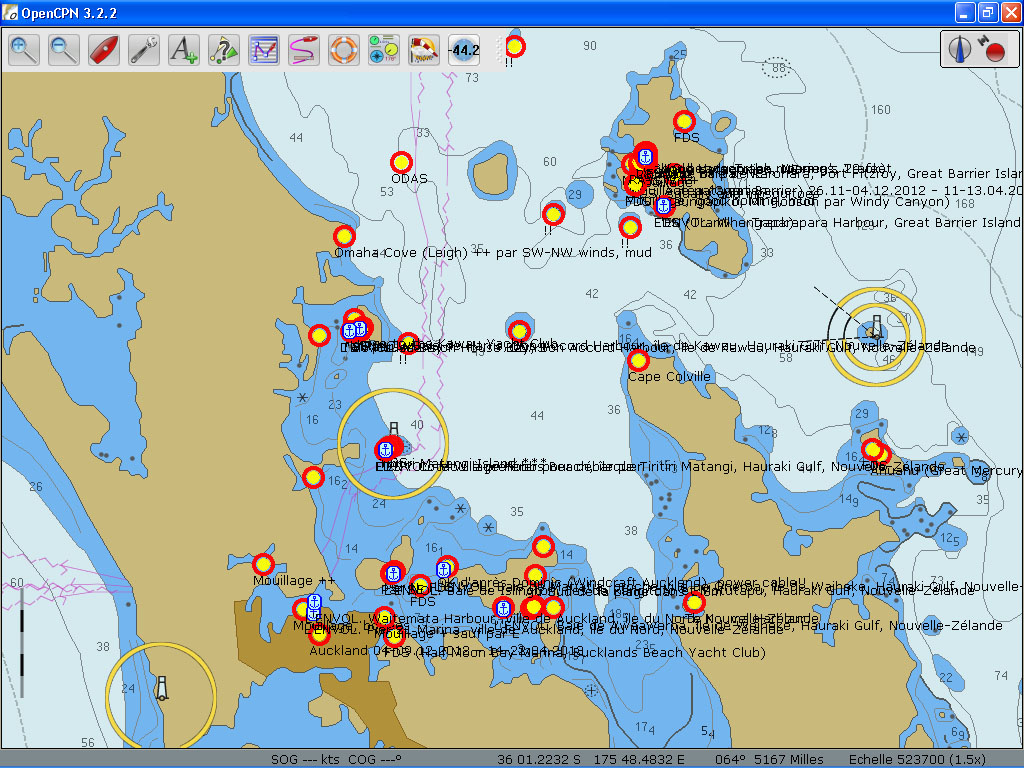
Task: Select the Omaha Cove waypoint marker
Action: click(344, 236)
